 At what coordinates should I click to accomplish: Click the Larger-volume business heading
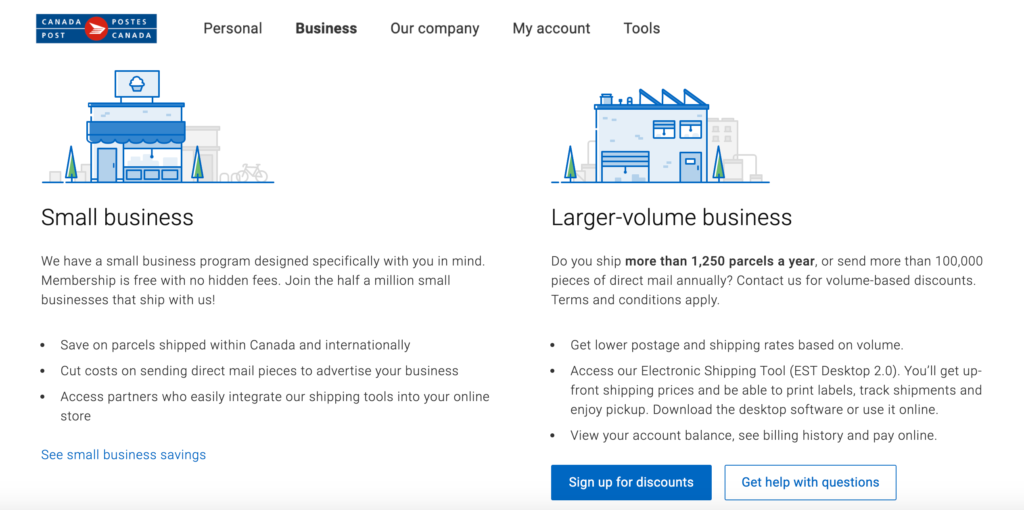pos(671,217)
